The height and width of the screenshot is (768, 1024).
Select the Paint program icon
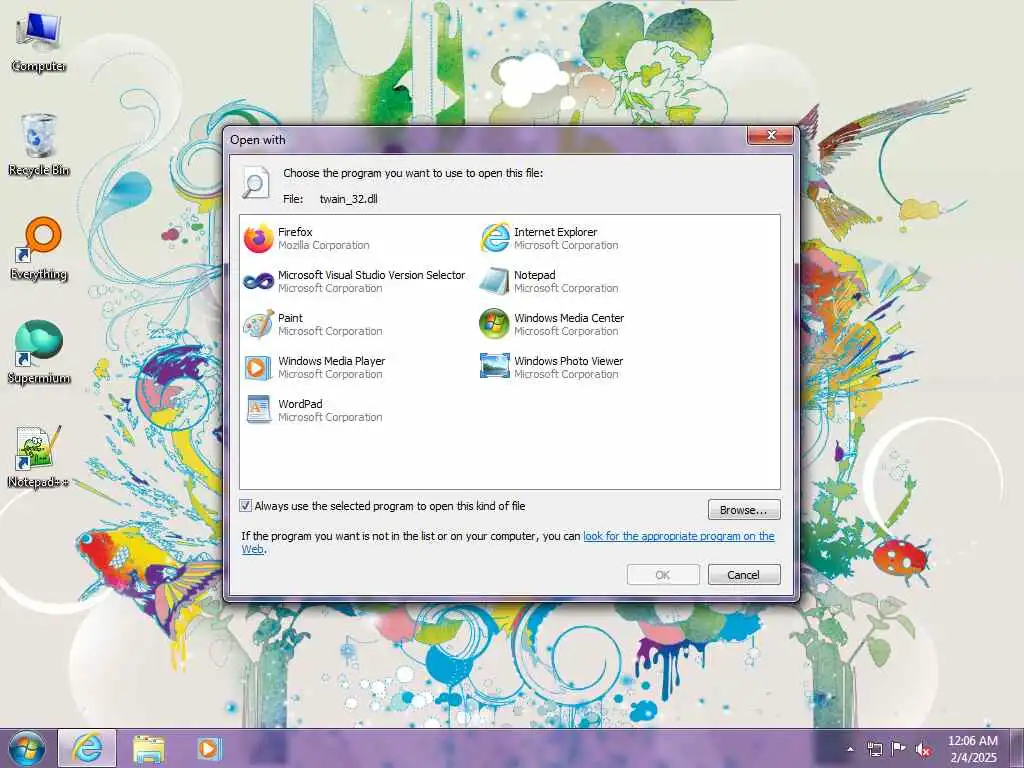click(x=259, y=325)
